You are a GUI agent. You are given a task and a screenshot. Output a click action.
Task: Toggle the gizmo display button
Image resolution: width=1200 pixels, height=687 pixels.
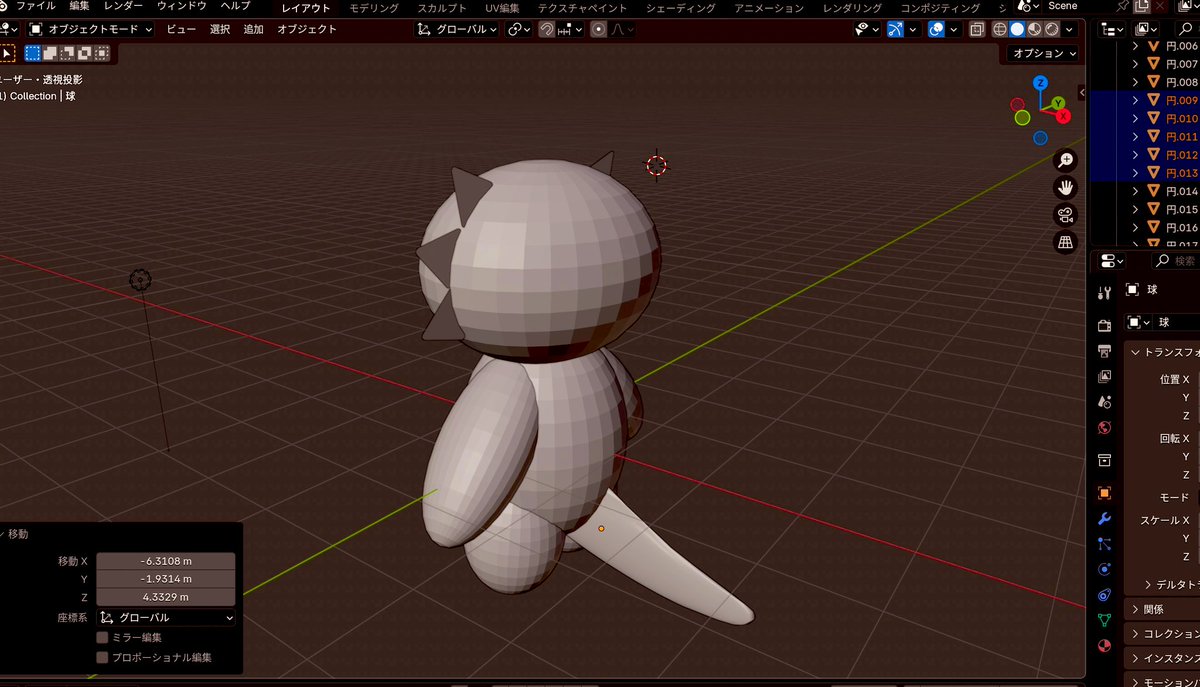pyautogui.click(x=895, y=29)
